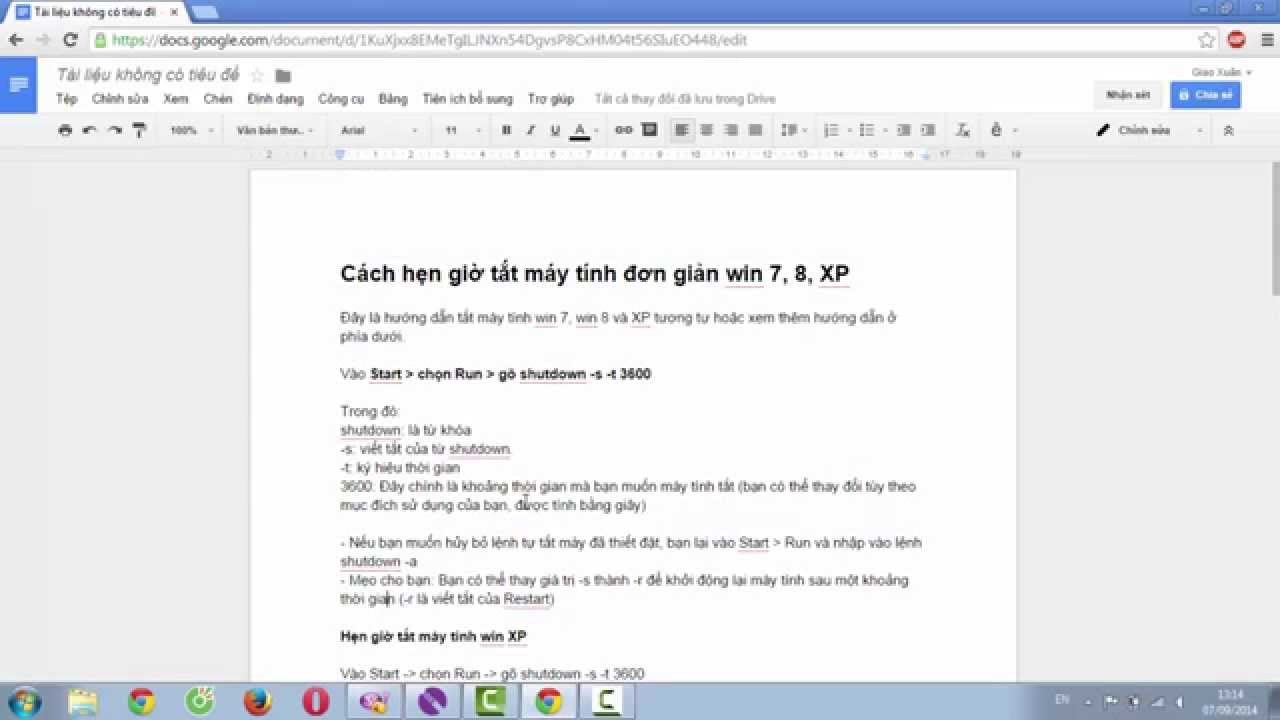Viewport: 1280px width, 720px height.
Task: Align text to the left
Action: 682,130
